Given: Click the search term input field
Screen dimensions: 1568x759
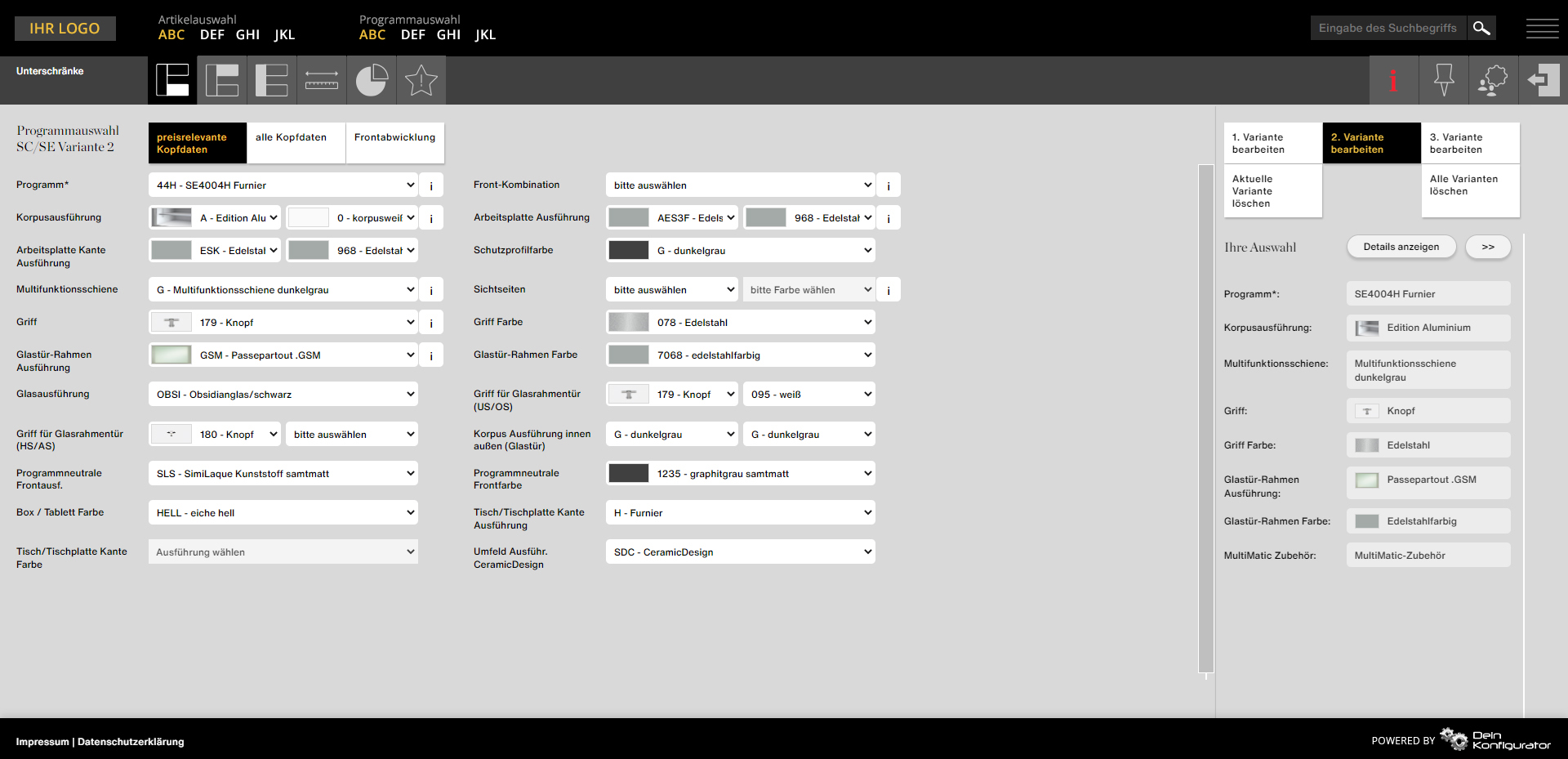Looking at the screenshot, I should tap(1388, 28).
